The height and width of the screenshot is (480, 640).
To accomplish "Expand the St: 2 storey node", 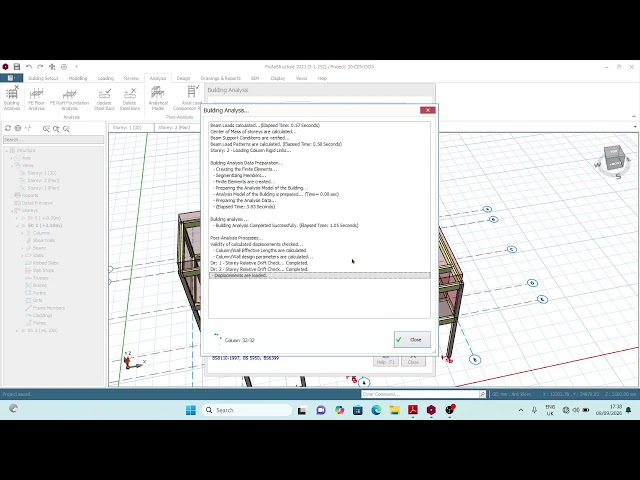I will click(x=17, y=331).
